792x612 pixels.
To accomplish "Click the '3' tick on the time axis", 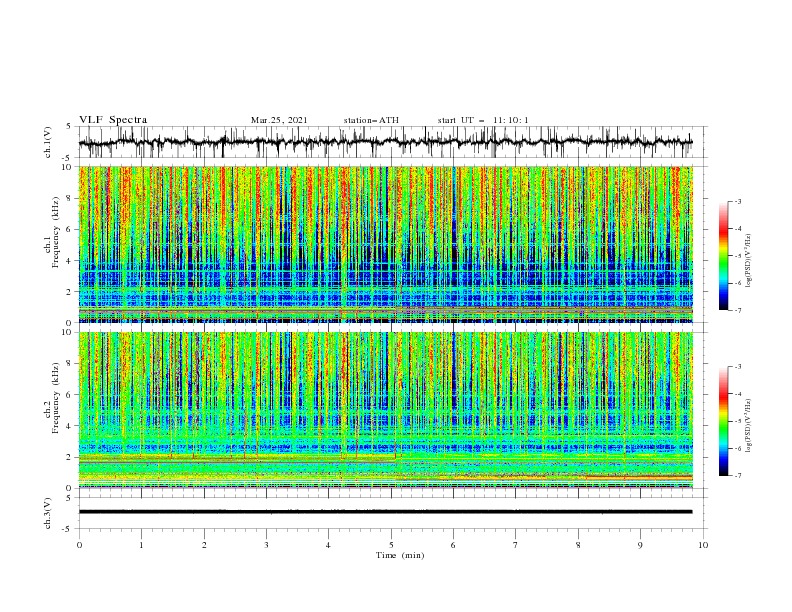I will click(266, 545).
